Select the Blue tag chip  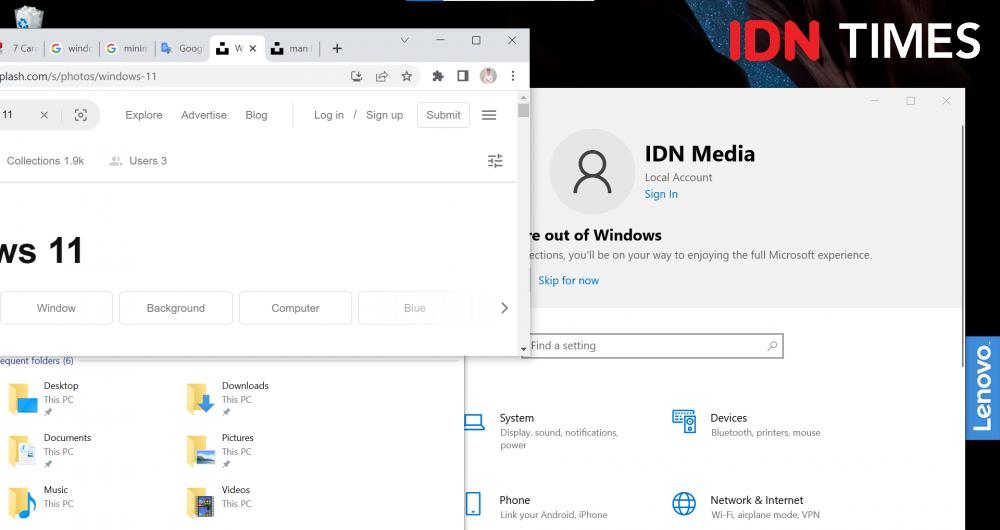(x=415, y=308)
